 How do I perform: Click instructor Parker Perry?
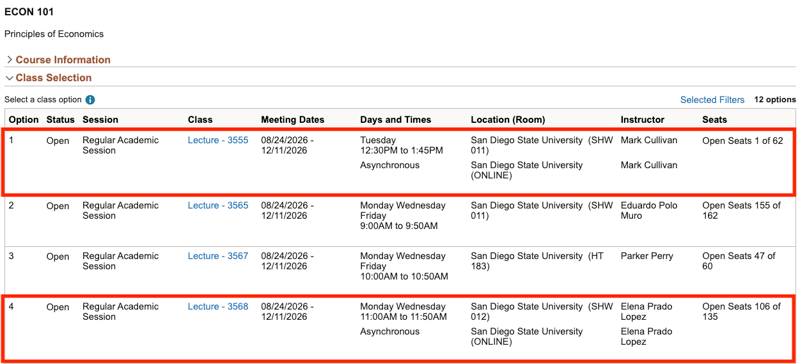pyautogui.click(x=647, y=256)
